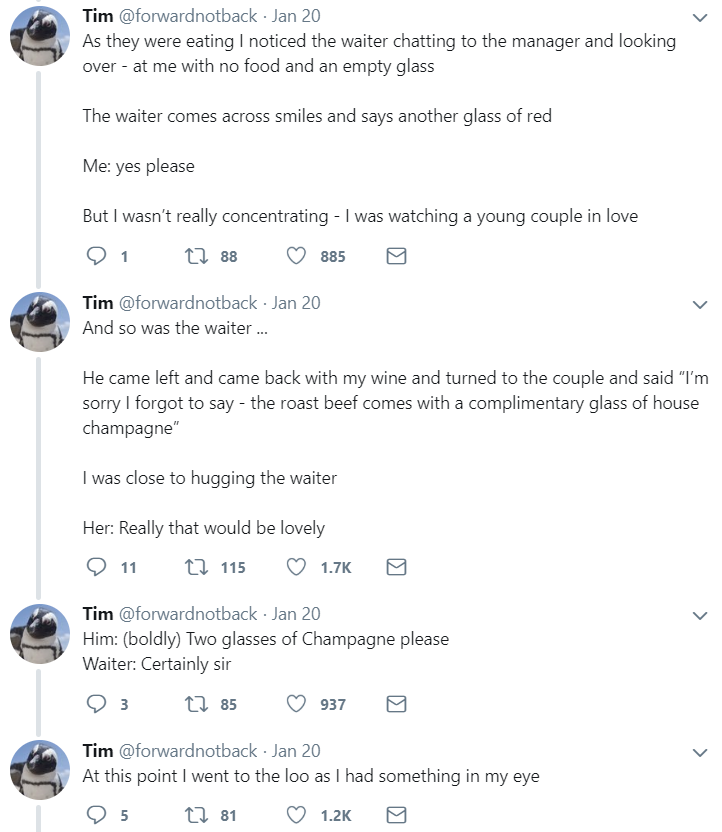Expand more options on 'And so was the waiter' tweet
The image size is (722, 832).
[700, 305]
